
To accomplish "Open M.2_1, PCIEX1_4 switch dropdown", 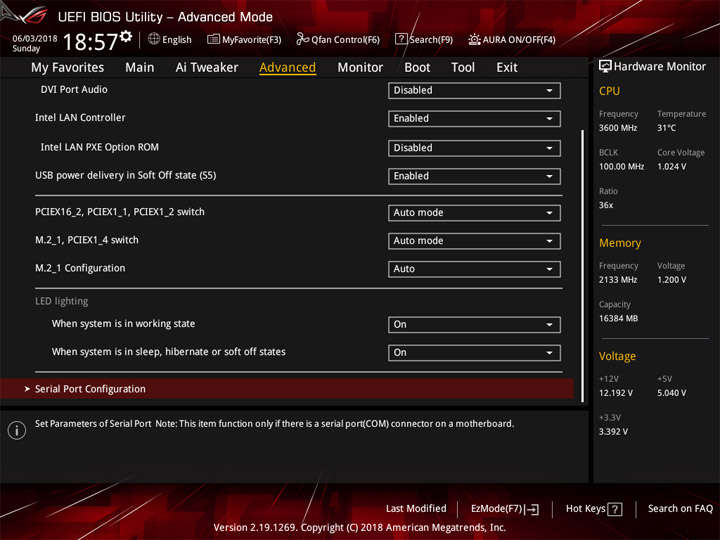I will (x=474, y=241).
